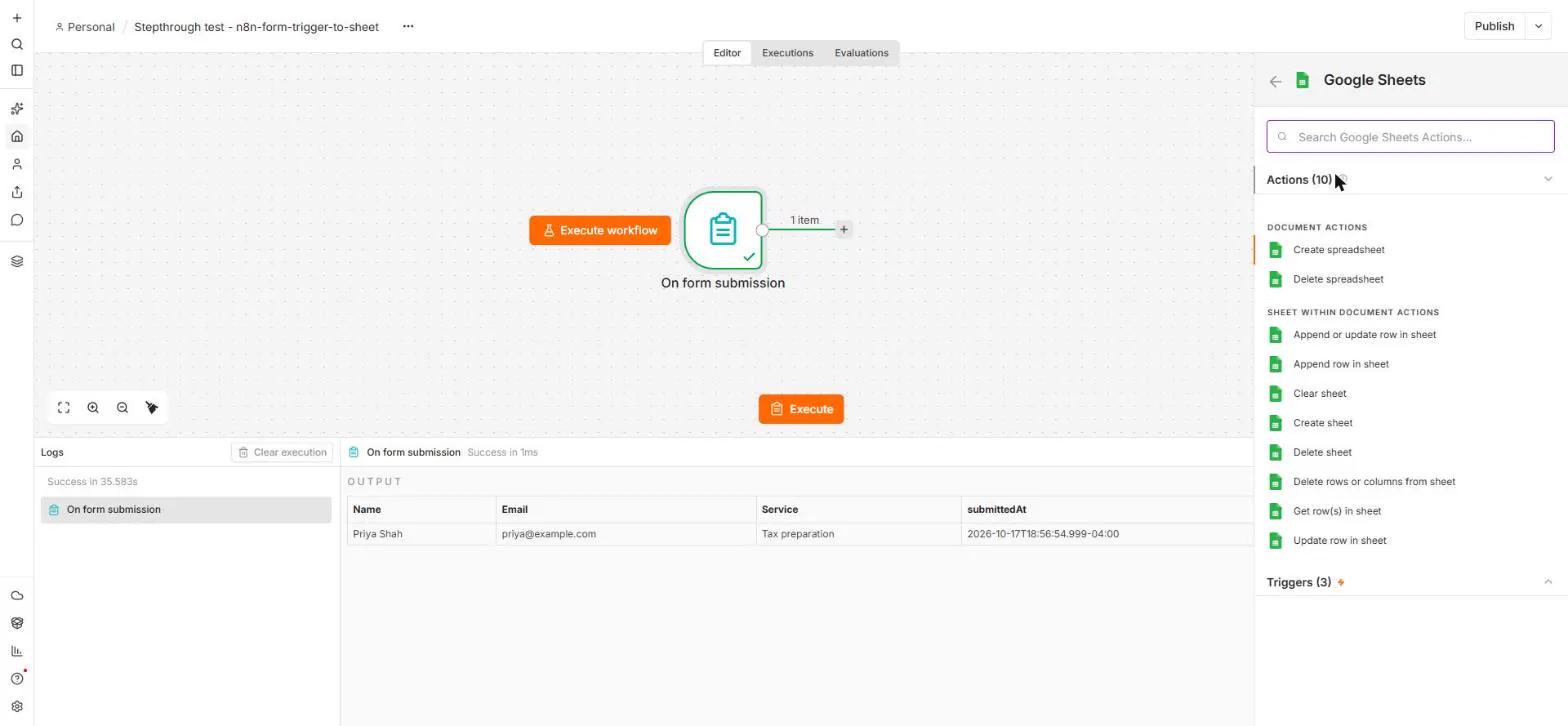Open the workflow three-dots menu
1568x726 pixels.
point(408,27)
